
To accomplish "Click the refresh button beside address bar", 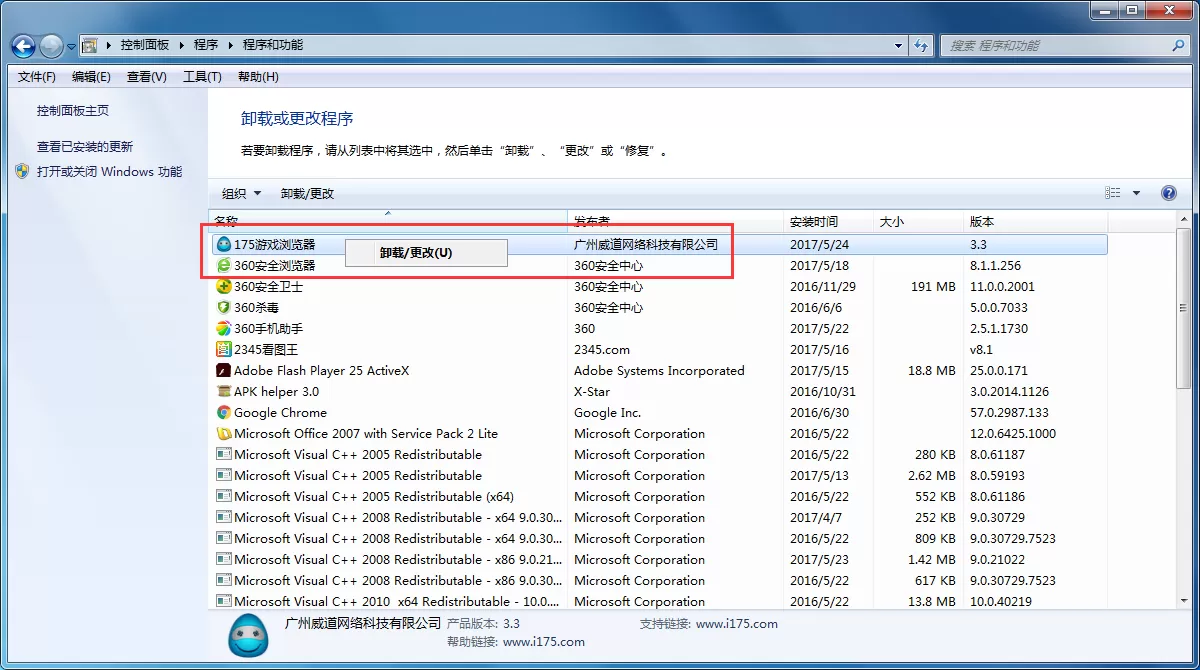I will [x=922, y=45].
